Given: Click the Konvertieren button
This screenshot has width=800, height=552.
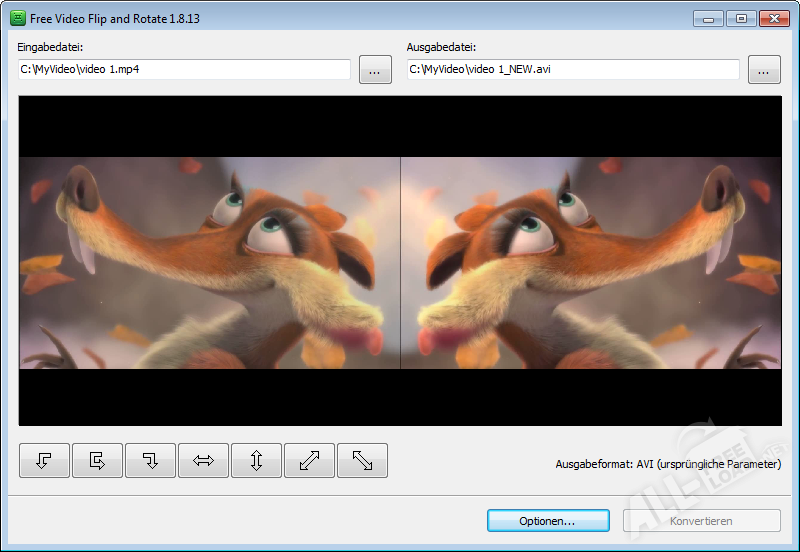Looking at the screenshot, I should tap(701, 521).
